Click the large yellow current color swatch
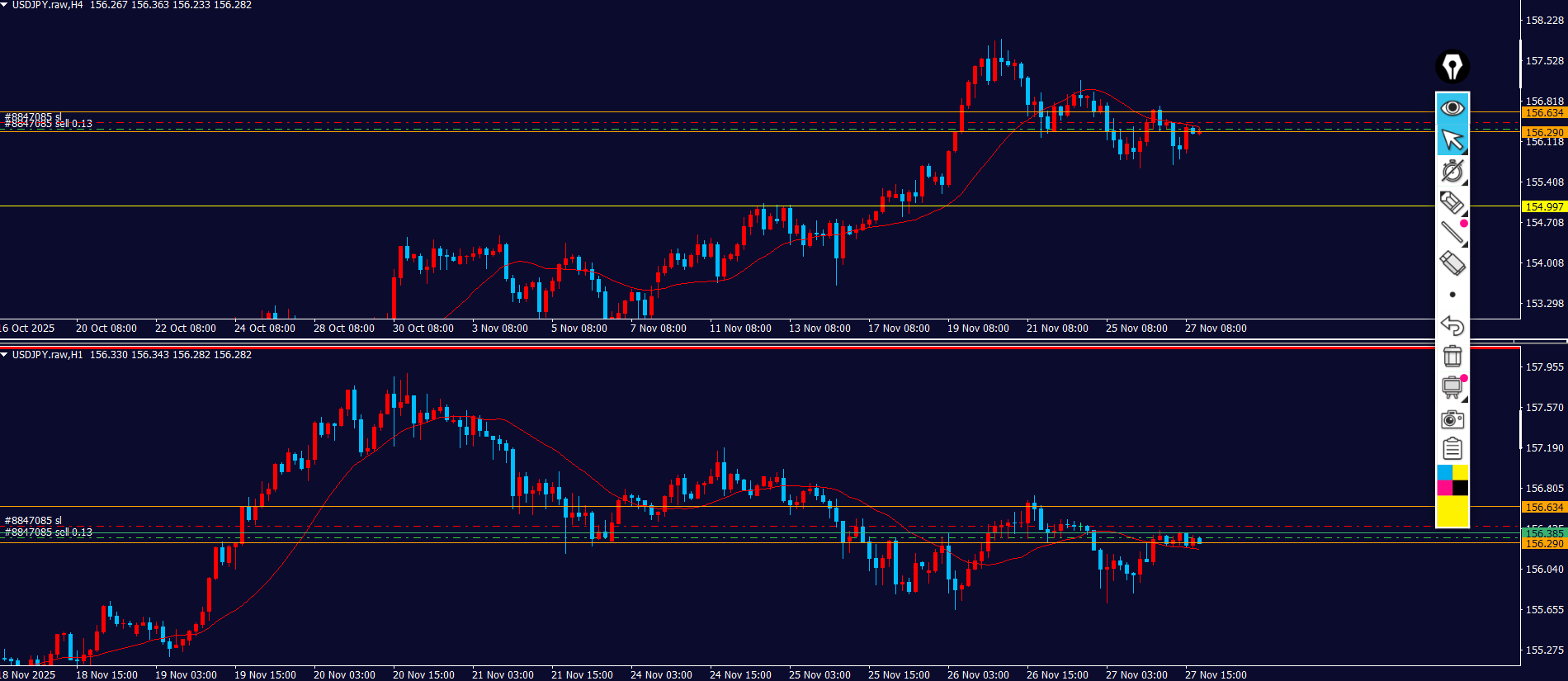The width and height of the screenshot is (1568, 681). coord(1452,511)
